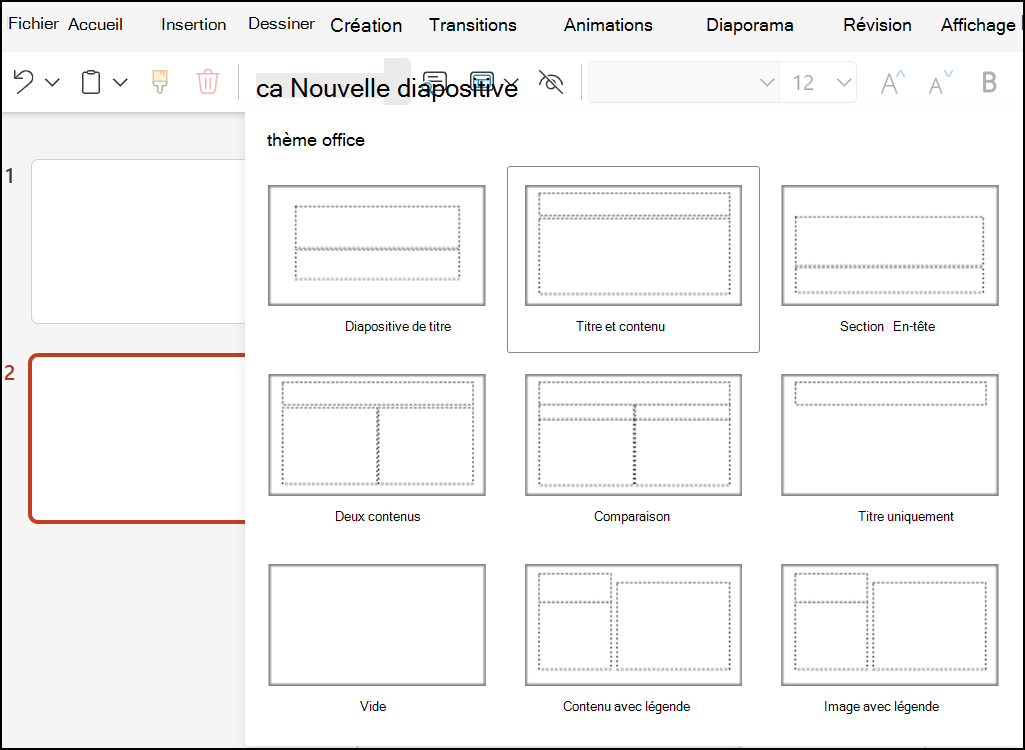The width and height of the screenshot is (1025, 750).
Task: Select slide 2 thumbnail in panel
Action: (137, 438)
